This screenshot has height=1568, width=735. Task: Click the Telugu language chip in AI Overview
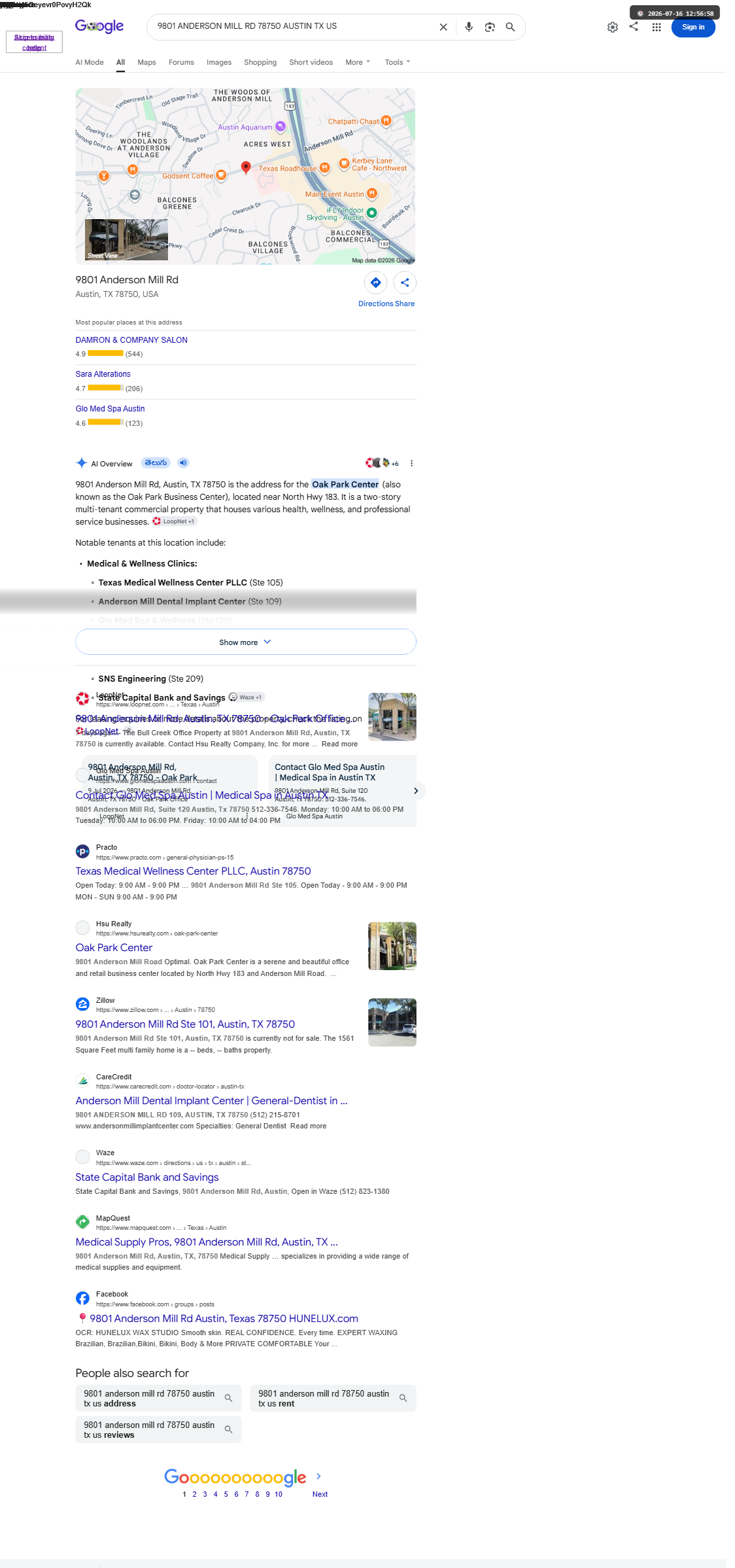(156, 462)
